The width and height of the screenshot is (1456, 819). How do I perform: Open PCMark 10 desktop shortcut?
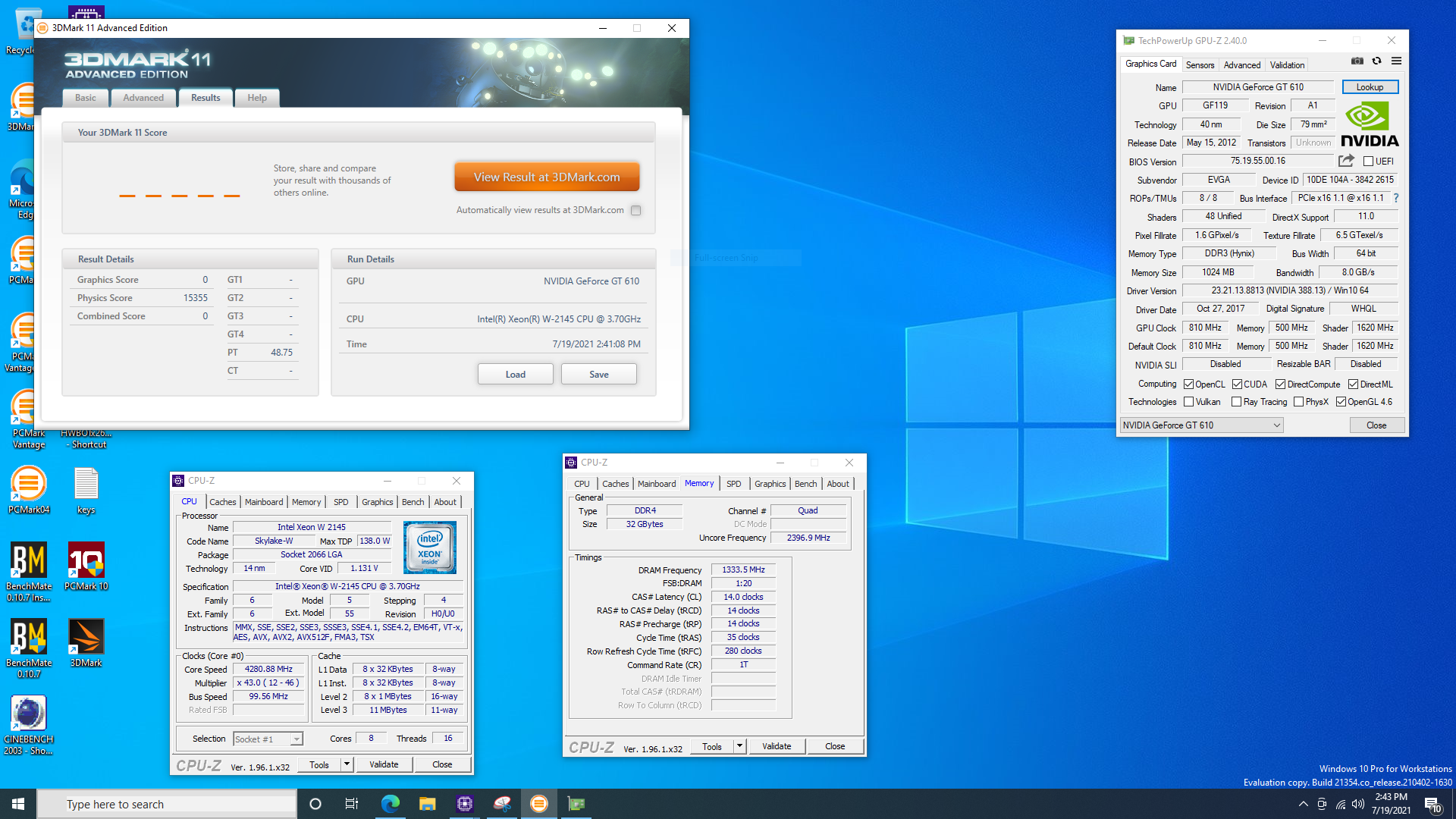[x=86, y=566]
